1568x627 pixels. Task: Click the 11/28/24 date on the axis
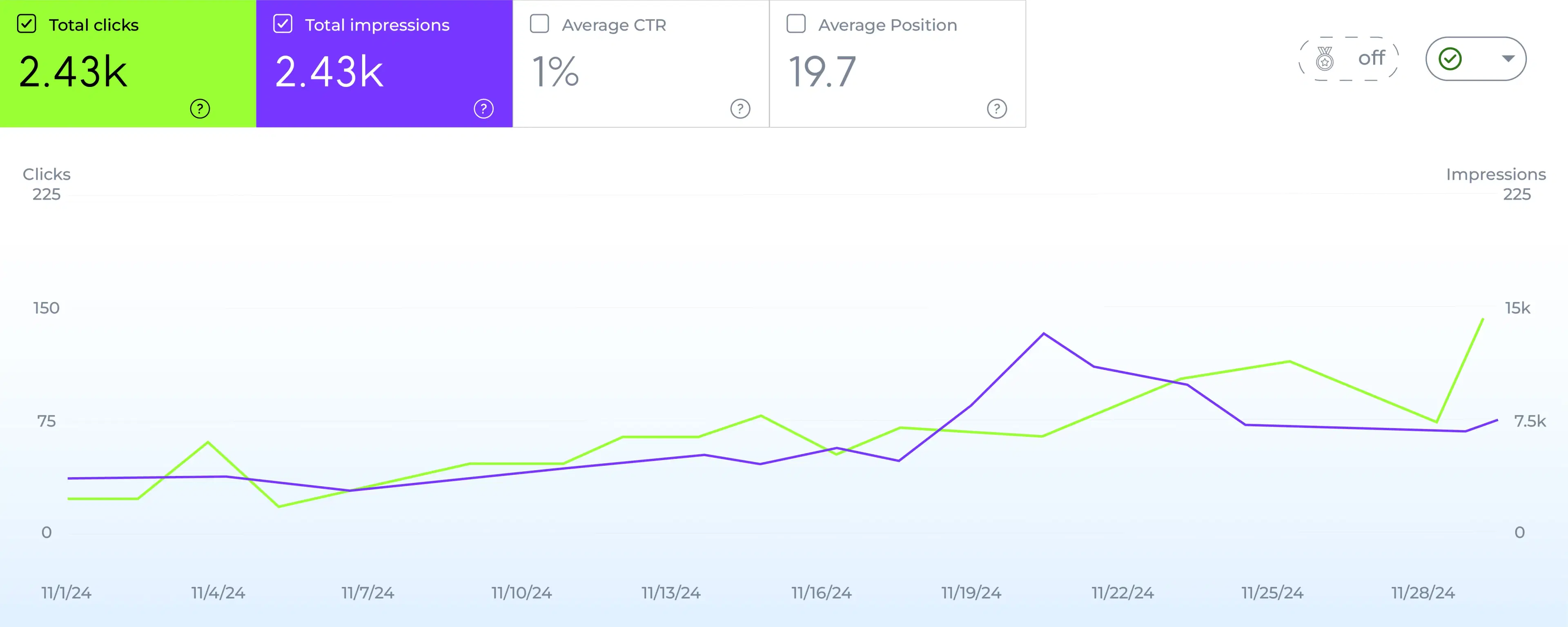[1423, 593]
